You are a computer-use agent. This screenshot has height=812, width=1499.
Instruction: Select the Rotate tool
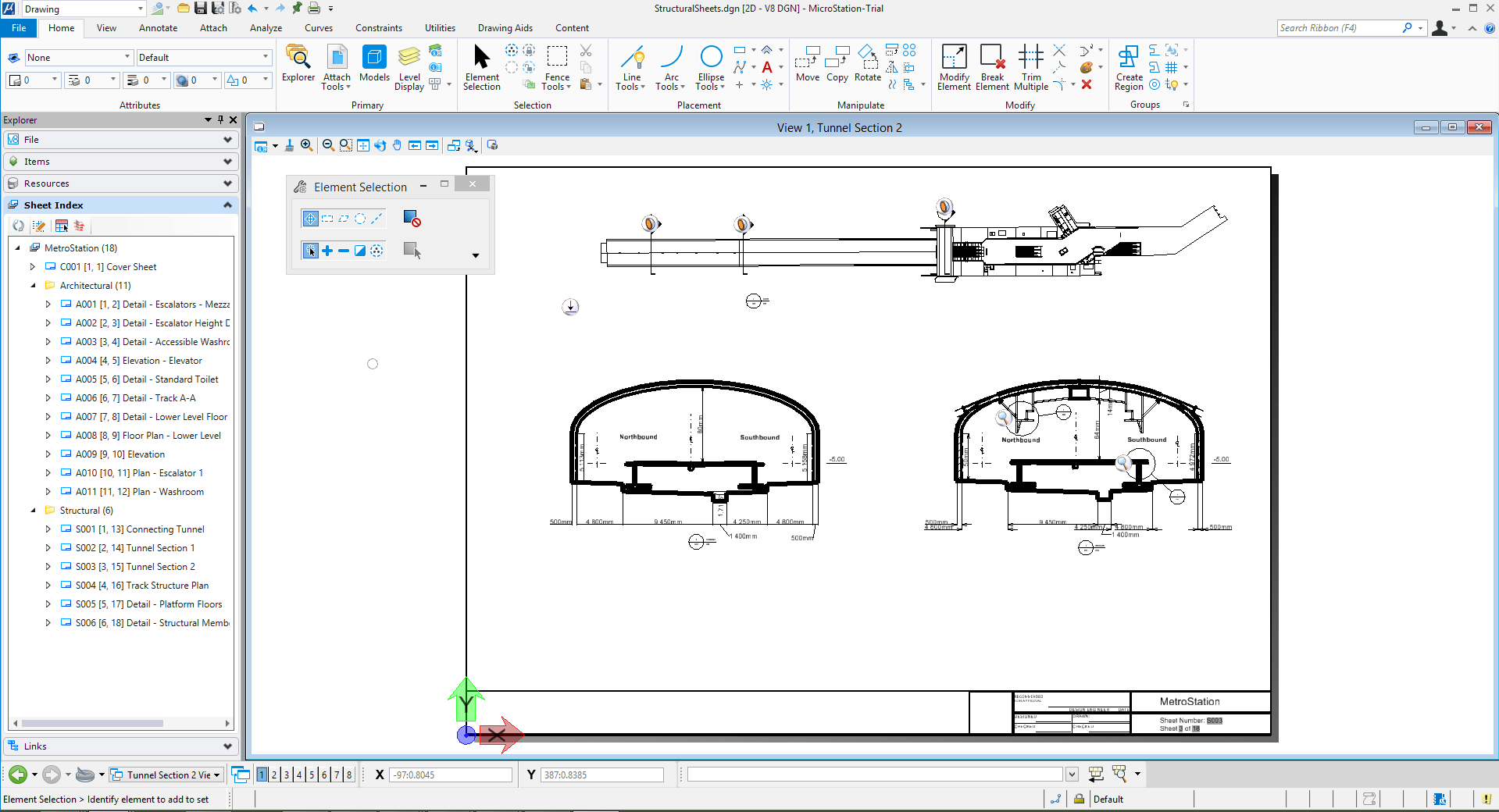(x=867, y=66)
